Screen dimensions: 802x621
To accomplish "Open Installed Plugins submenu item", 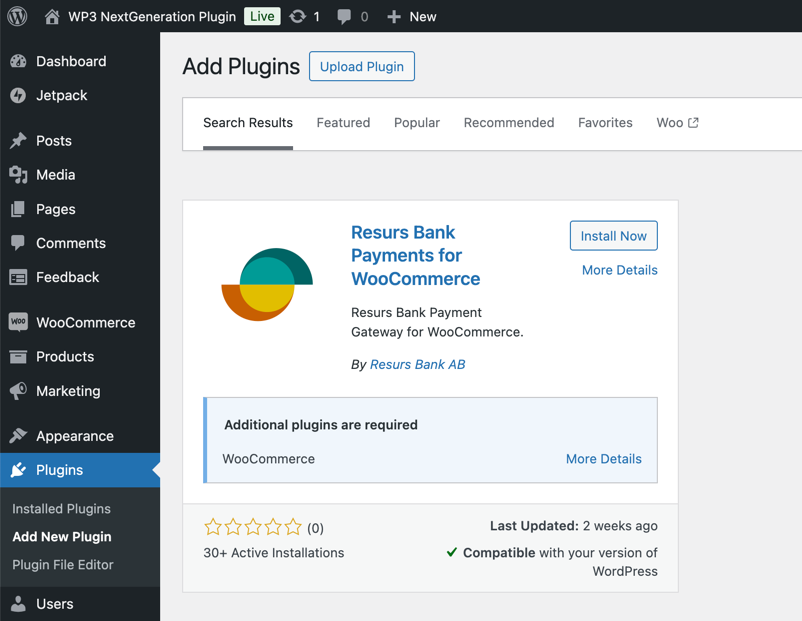I will point(61,509).
